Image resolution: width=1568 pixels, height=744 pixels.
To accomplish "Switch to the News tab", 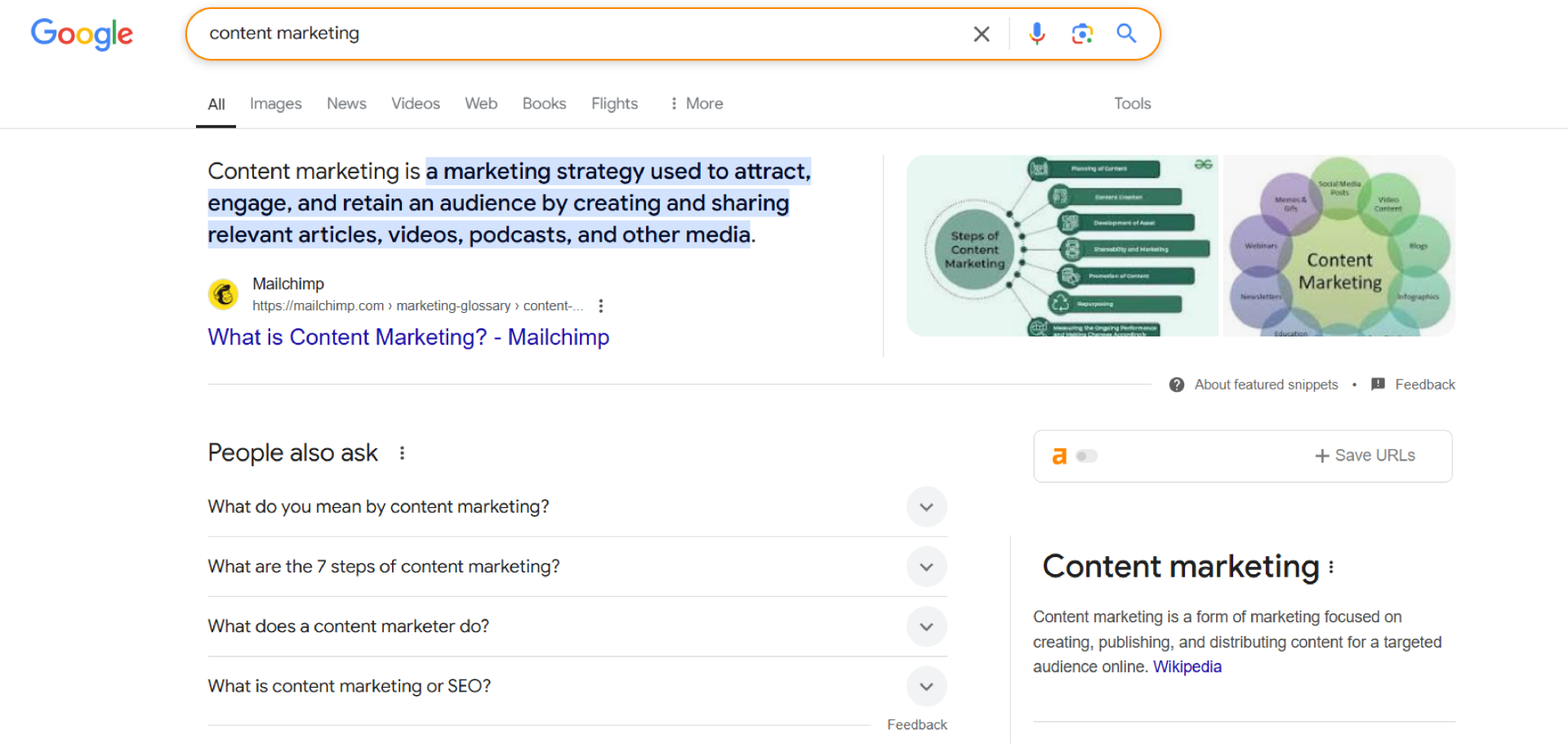I will (x=346, y=104).
